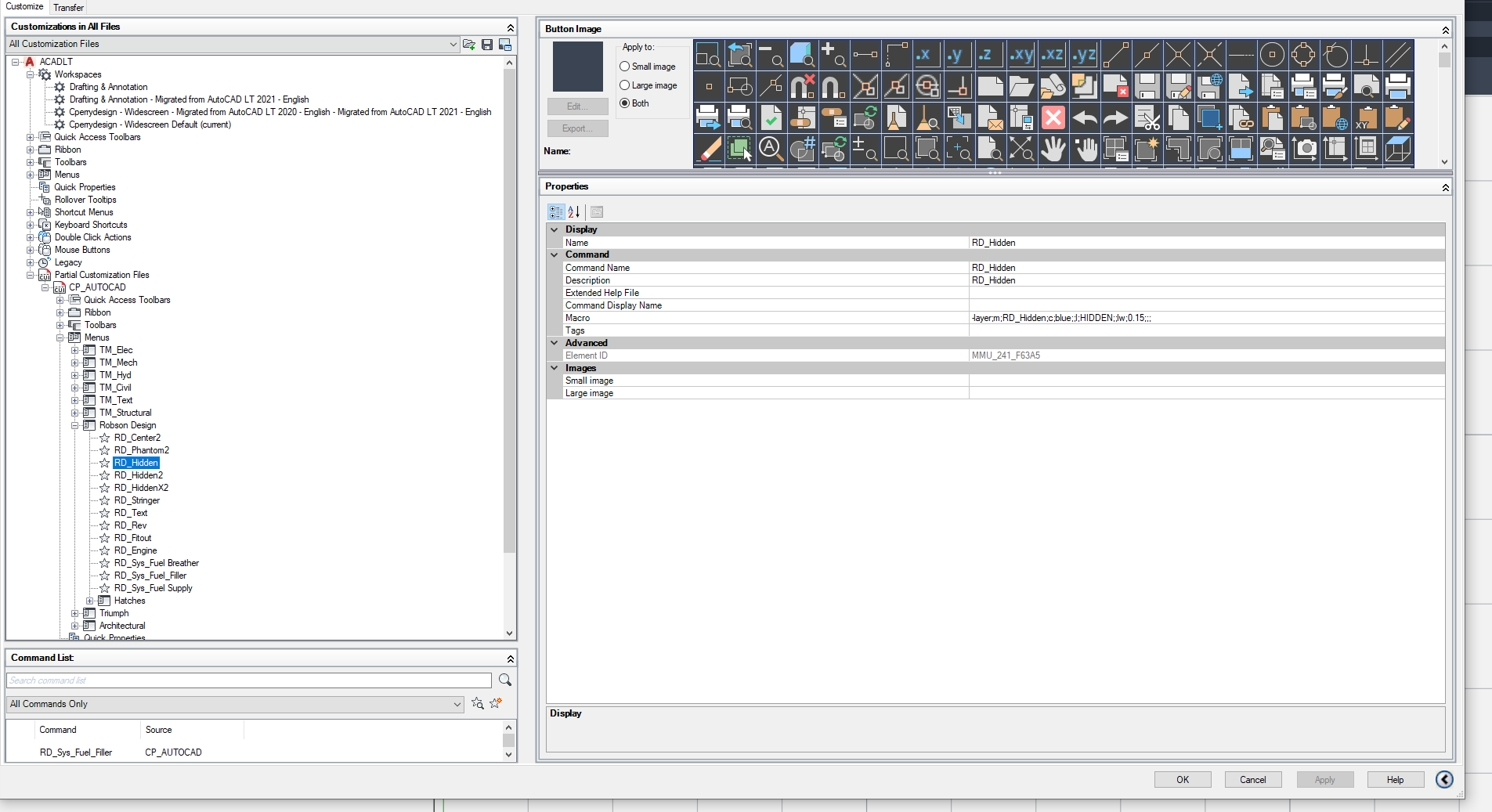Image resolution: width=1492 pixels, height=812 pixels.
Task: Switch to the Transfer tab
Action: [69, 7]
